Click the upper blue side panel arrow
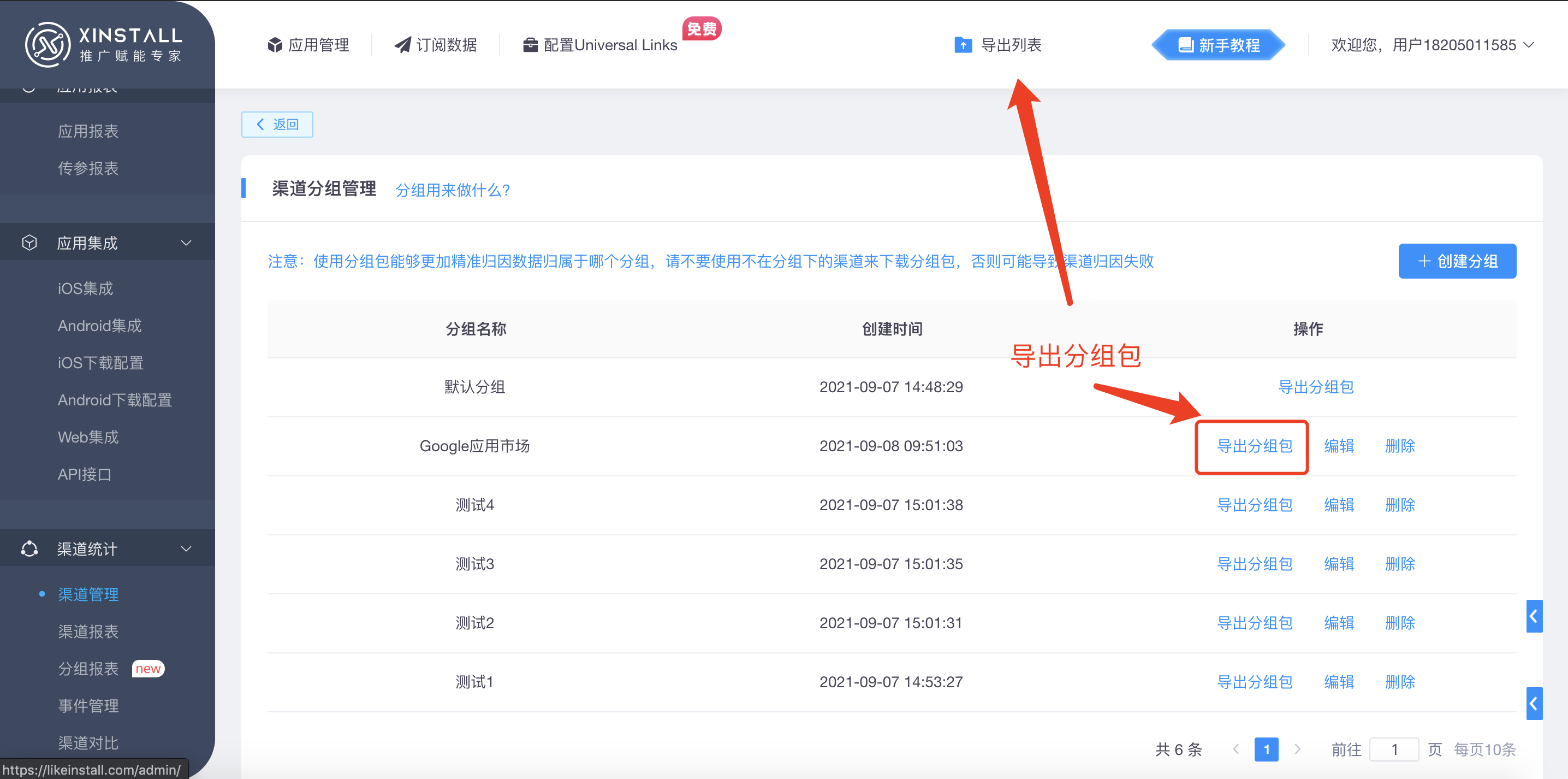1568x779 pixels. [x=1534, y=616]
